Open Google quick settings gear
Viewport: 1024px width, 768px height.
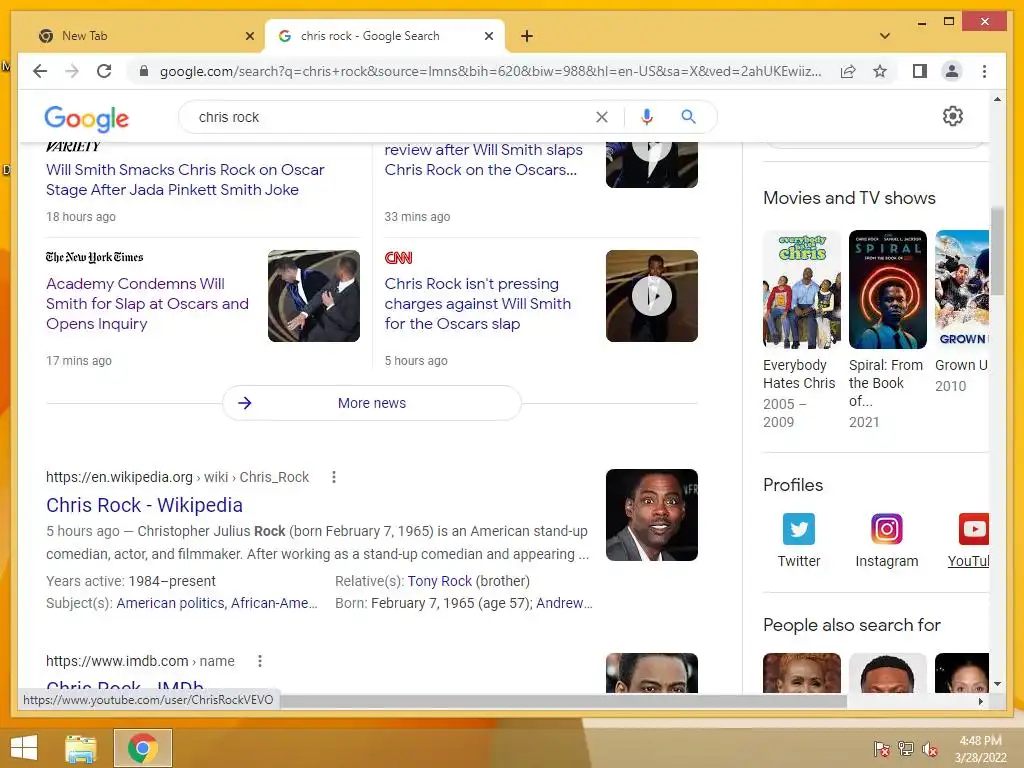pyautogui.click(x=952, y=116)
